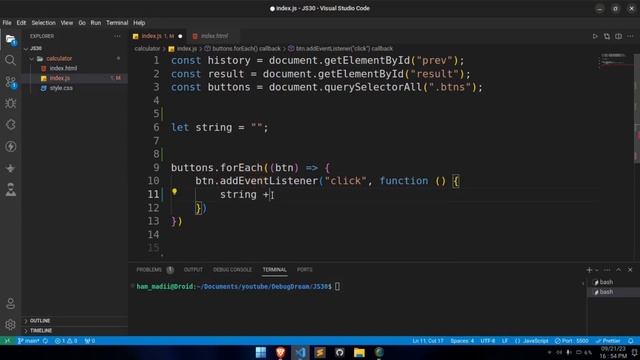This screenshot has height=360, width=640.
Task: Change UTF-8 encoding in status bar
Action: tap(488, 341)
